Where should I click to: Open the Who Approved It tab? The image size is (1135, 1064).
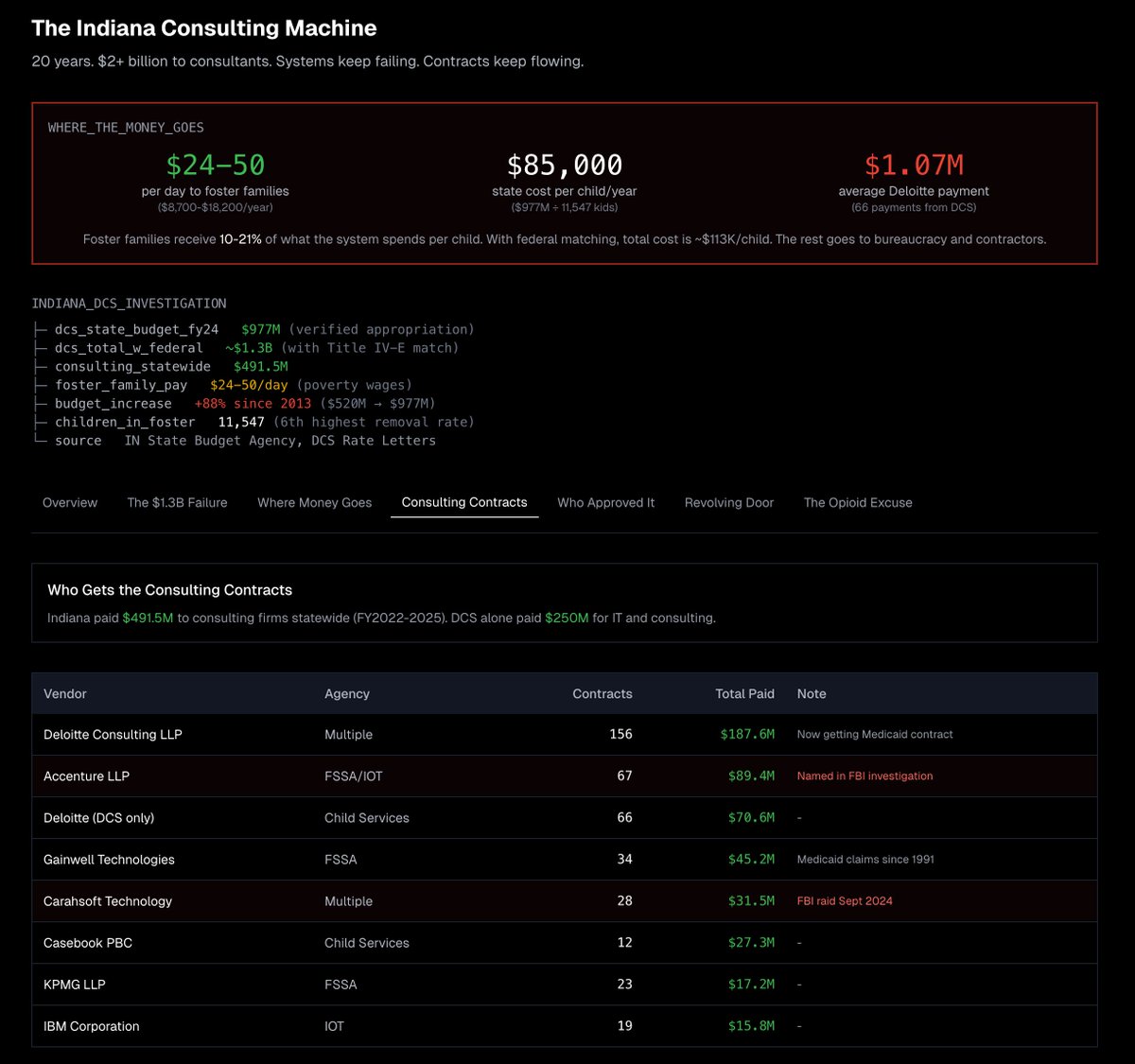tap(606, 502)
